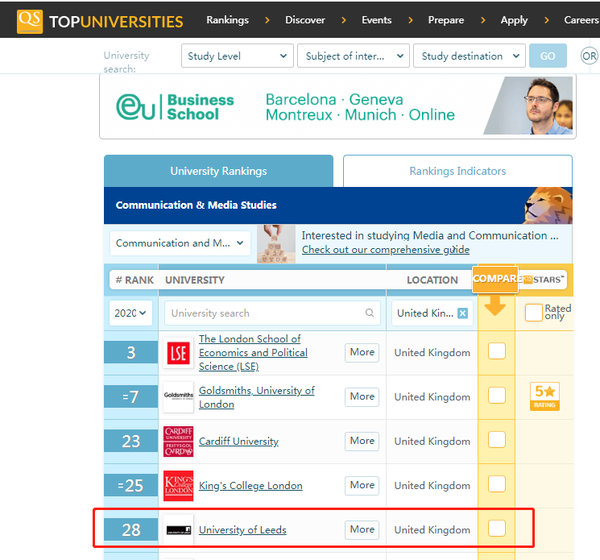Tick the compare checkbox for LSE
The width and height of the screenshot is (600, 560).
497,351
